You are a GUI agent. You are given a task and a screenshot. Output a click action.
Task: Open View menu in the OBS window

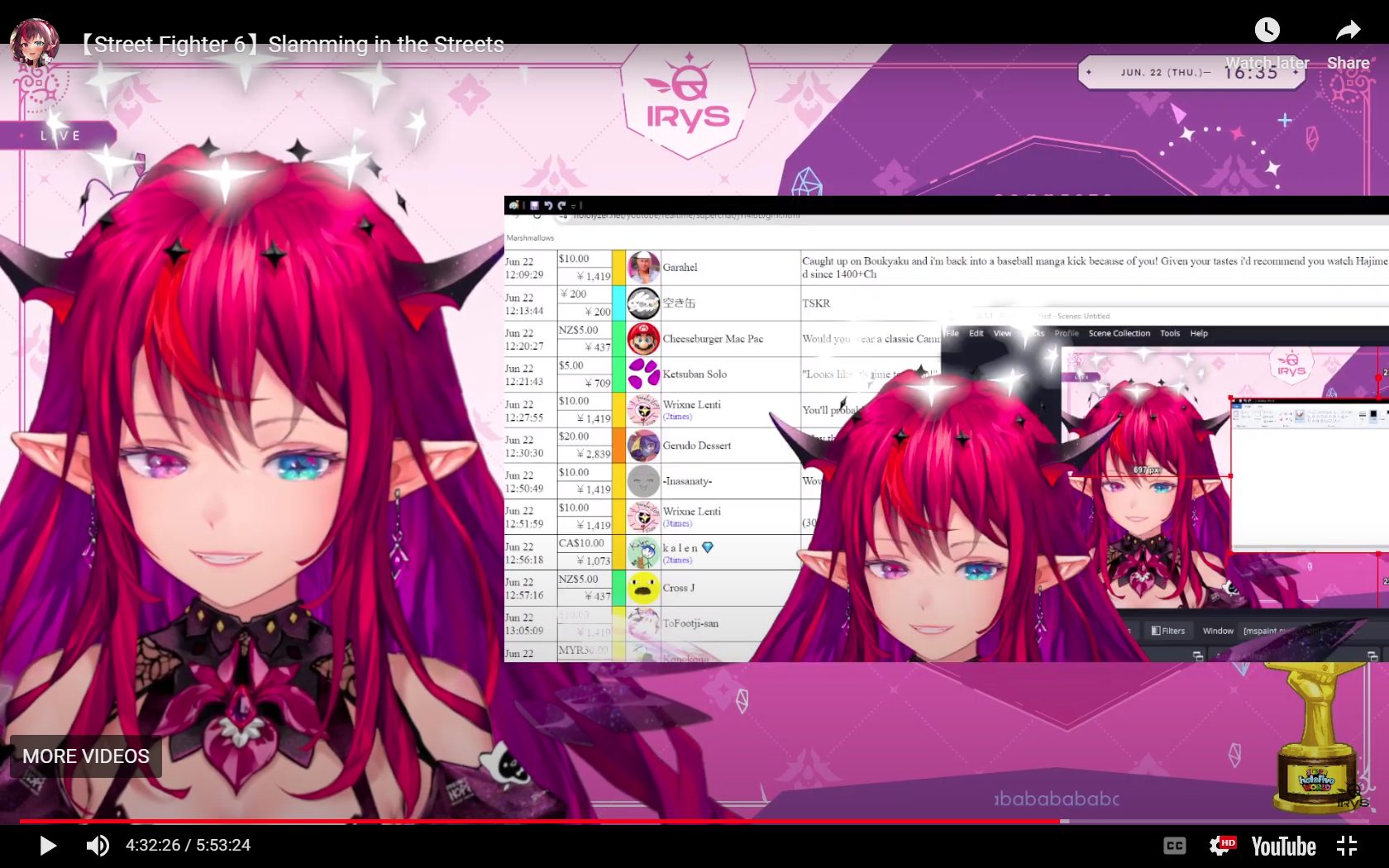pyautogui.click(x=1002, y=333)
